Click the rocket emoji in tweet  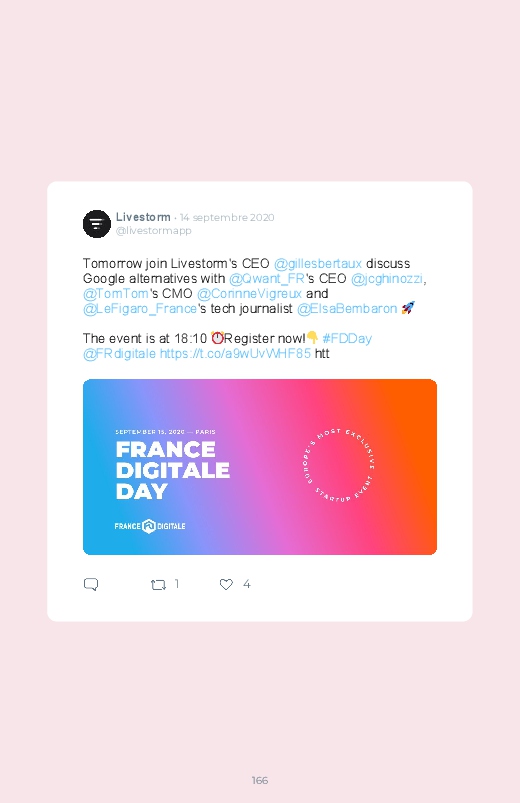[408, 308]
